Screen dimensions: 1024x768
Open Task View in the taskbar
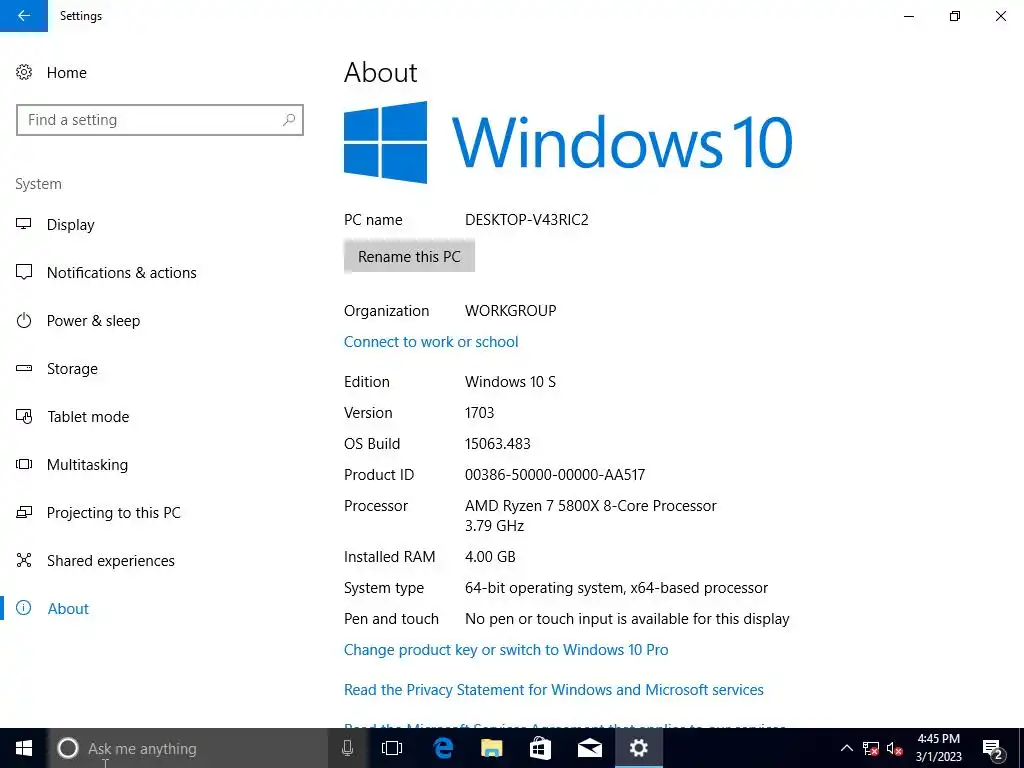392,748
